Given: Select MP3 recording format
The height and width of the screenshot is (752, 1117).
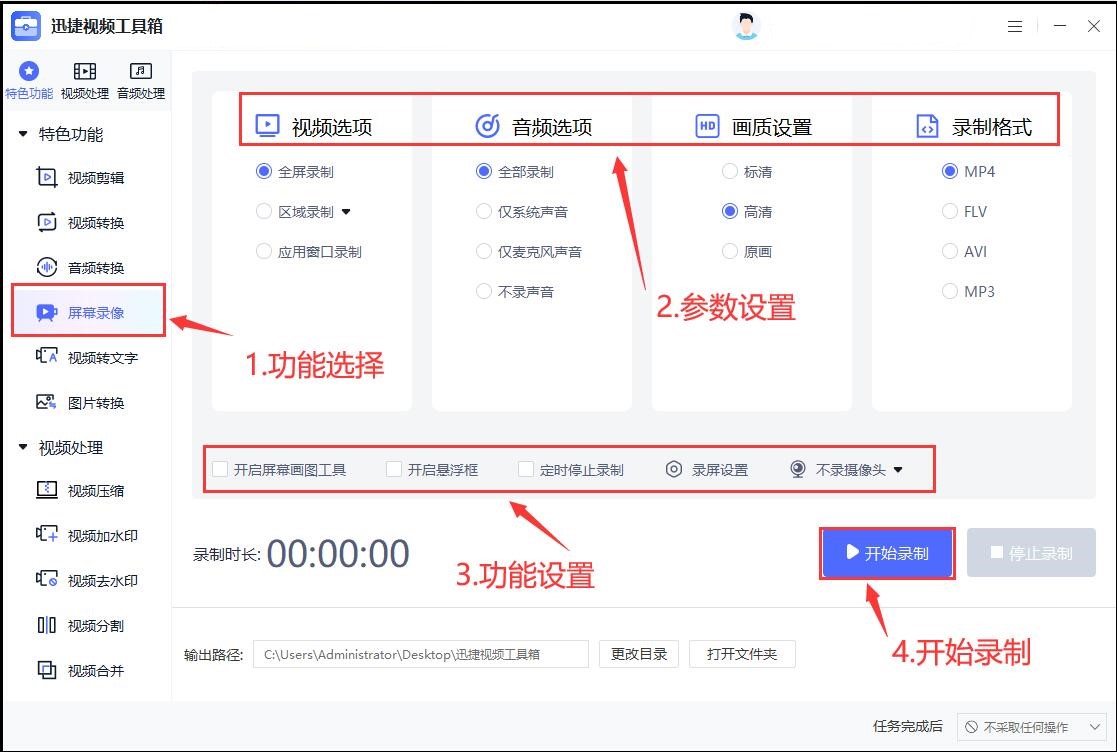Looking at the screenshot, I should 969,291.
